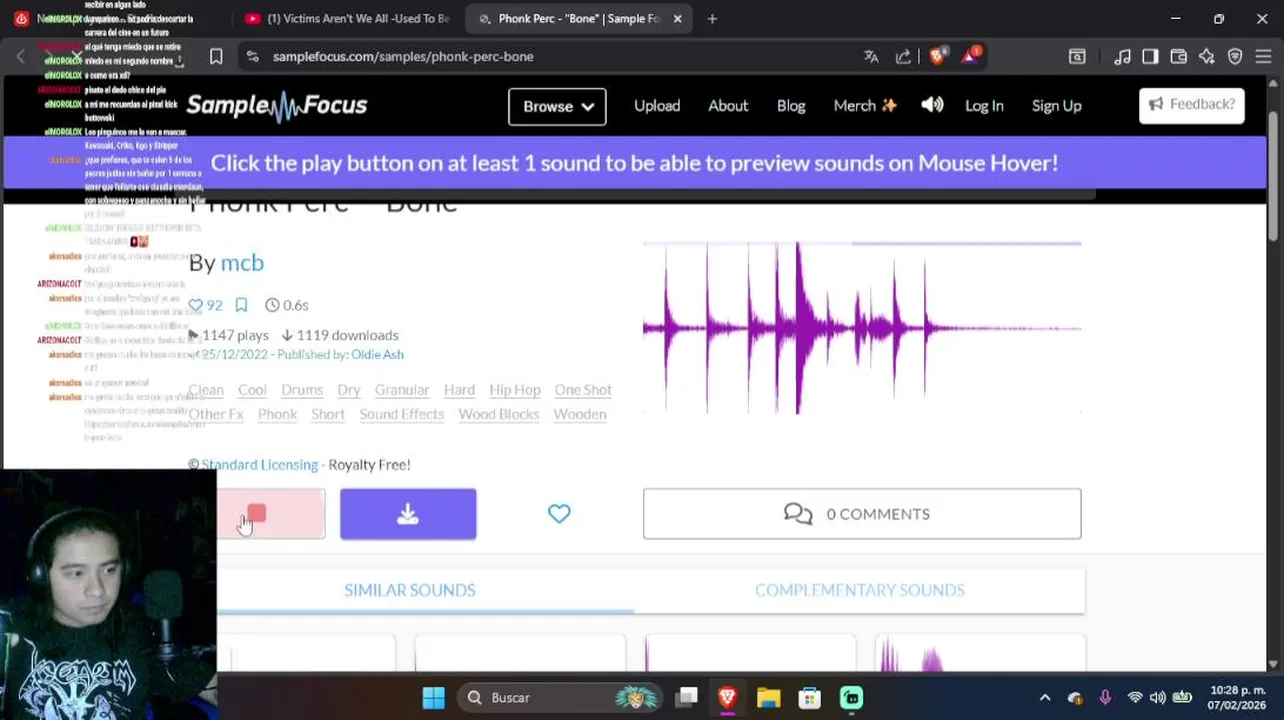The width and height of the screenshot is (1284, 720).
Task: Click the Cool tag
Action: click(x=252, y=390)
